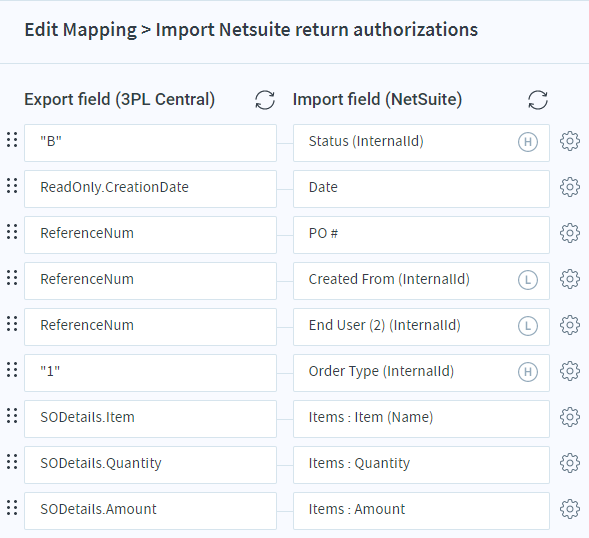Edit the SODetails.Item export field

coord(150,419)
